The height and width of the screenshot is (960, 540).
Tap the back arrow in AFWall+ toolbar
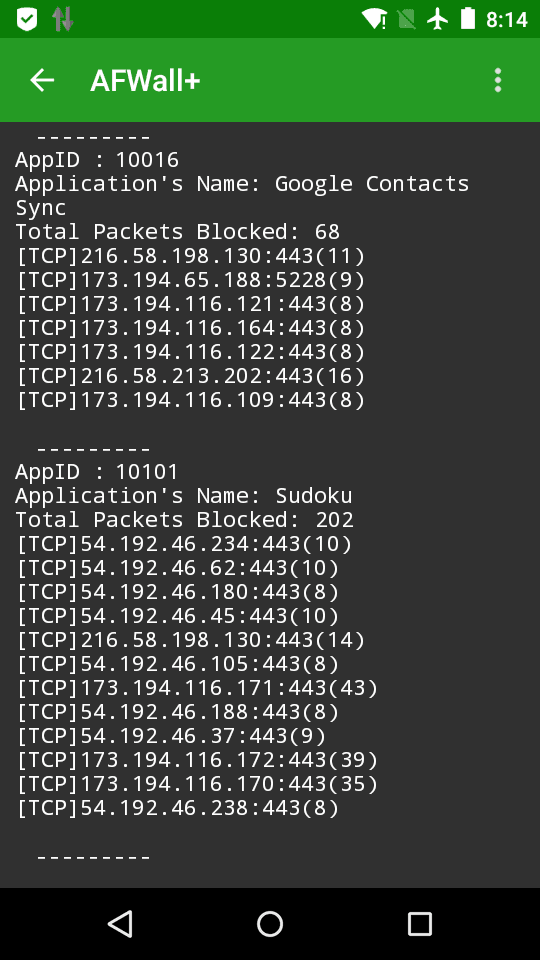42,80
